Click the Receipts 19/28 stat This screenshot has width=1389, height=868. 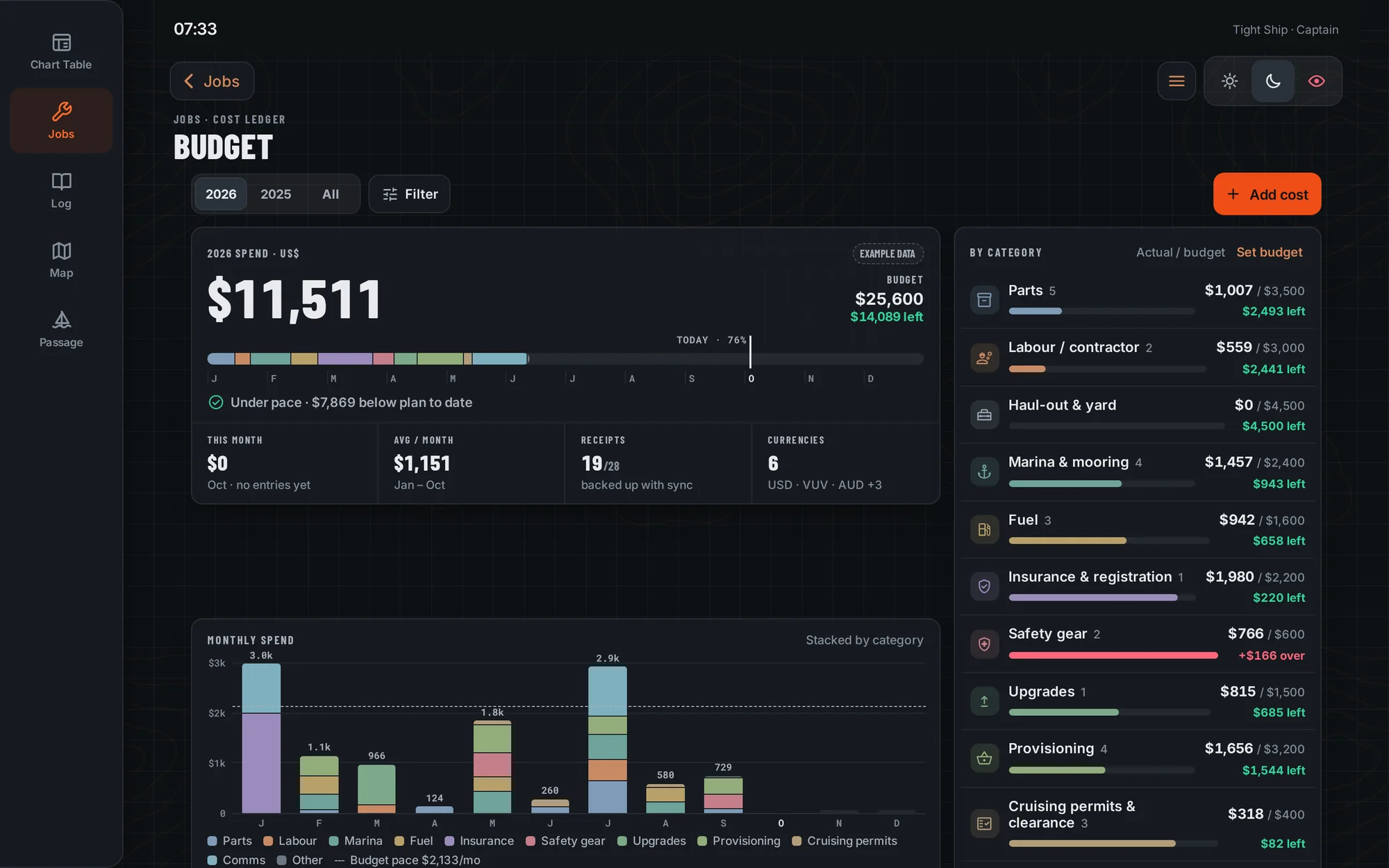658,463
